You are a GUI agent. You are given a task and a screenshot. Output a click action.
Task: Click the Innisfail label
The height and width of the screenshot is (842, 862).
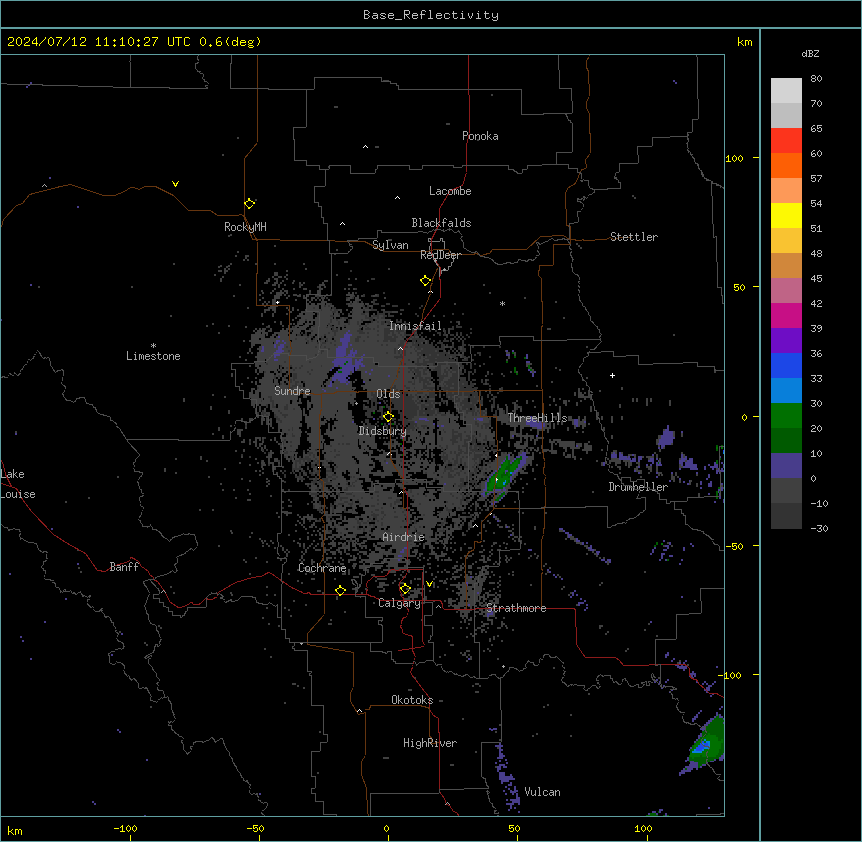click(x=415, y=326)
